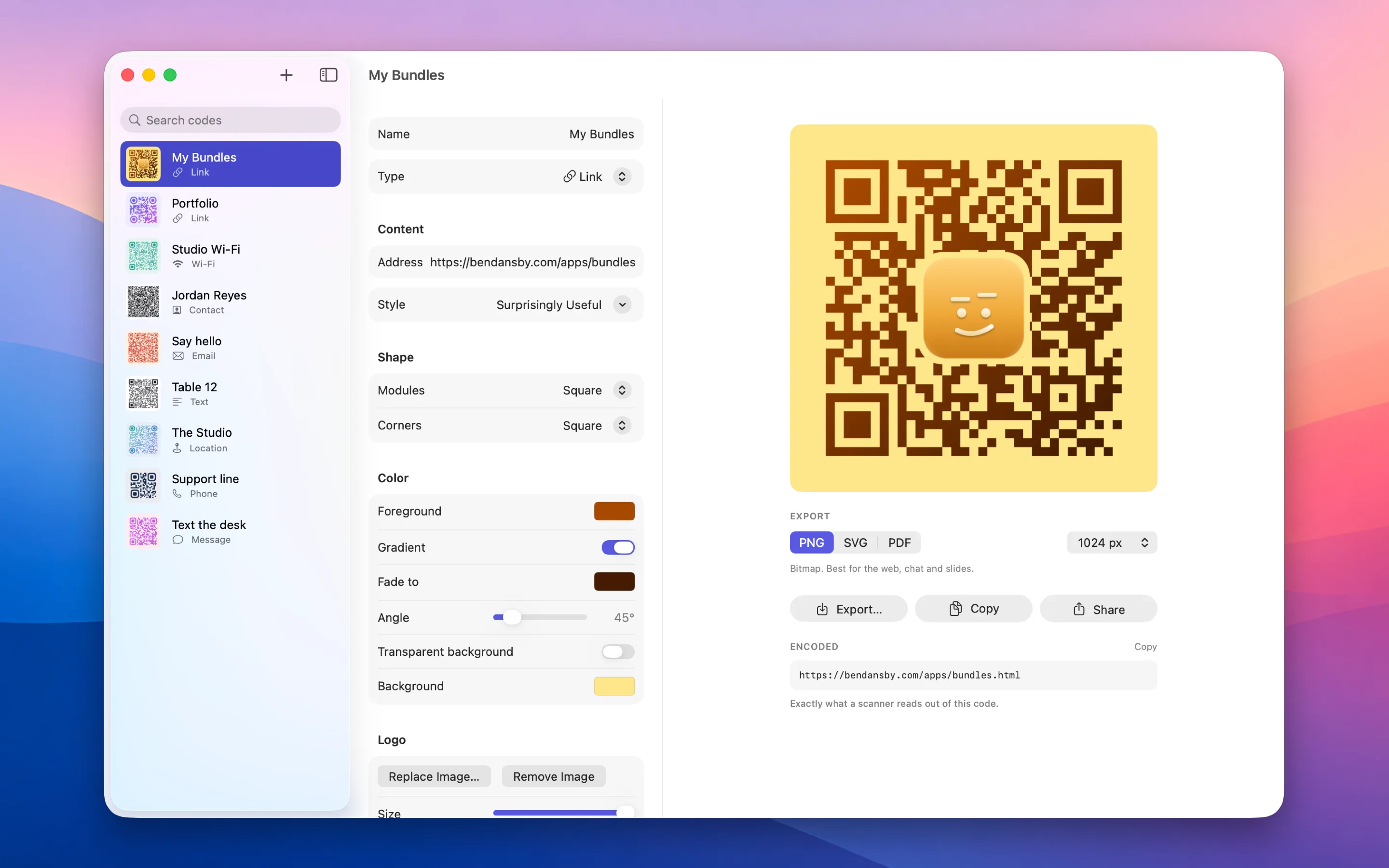This screenshot has height=868, width=1389.
Task: Click the Say hello QR code icon
Action: (x=144, y=348)
